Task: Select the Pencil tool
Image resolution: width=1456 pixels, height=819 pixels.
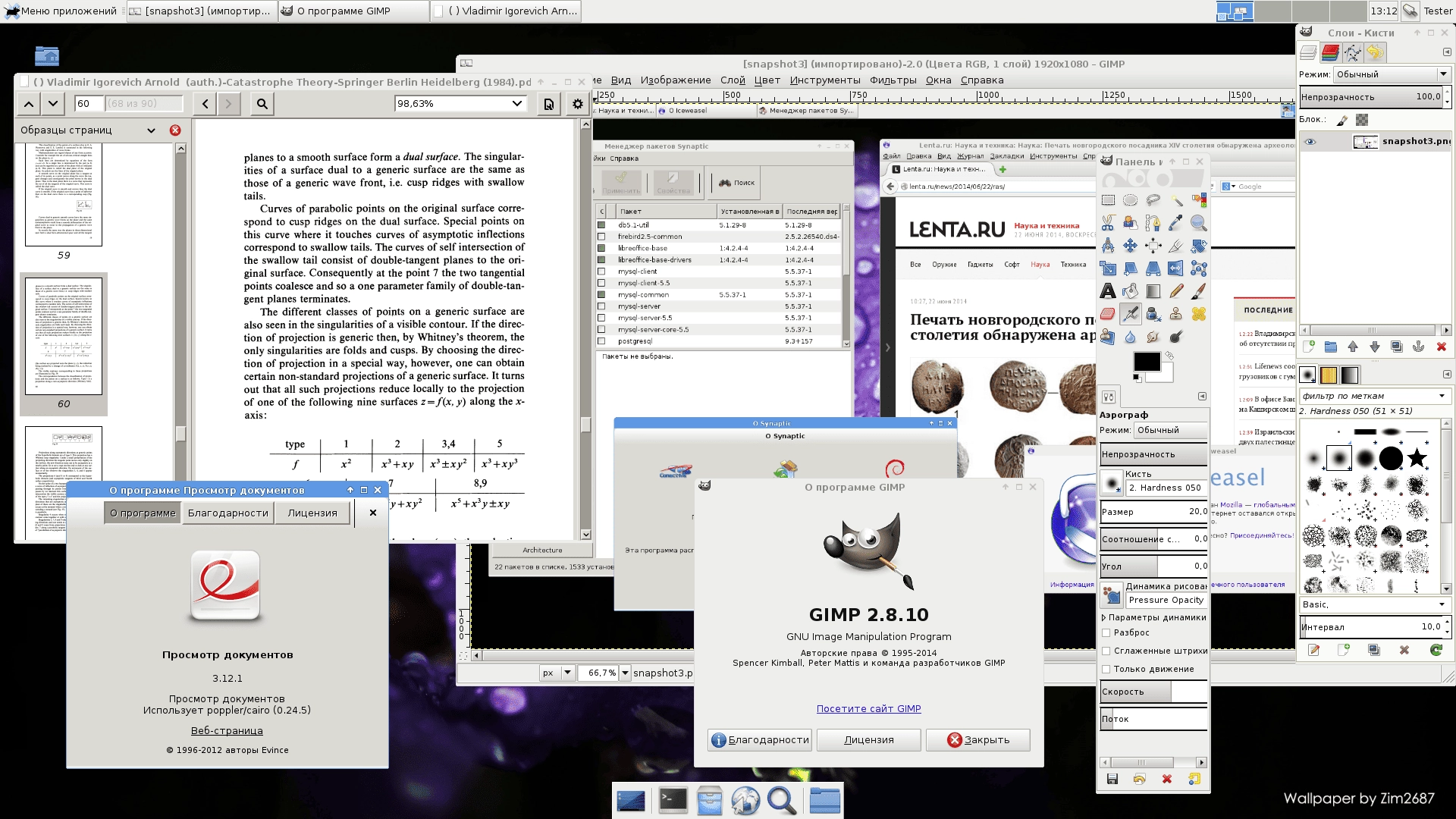Action: (x=1176, y=291)
